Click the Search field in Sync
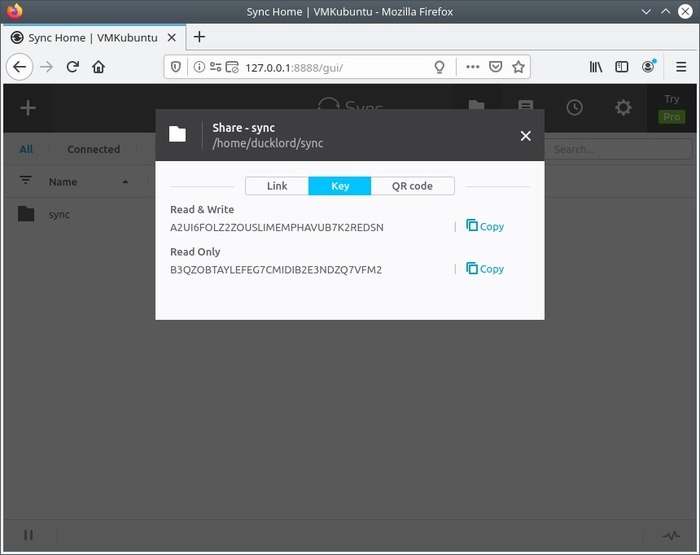Screen dimensions: 700x555 click(x=618, y=149)
